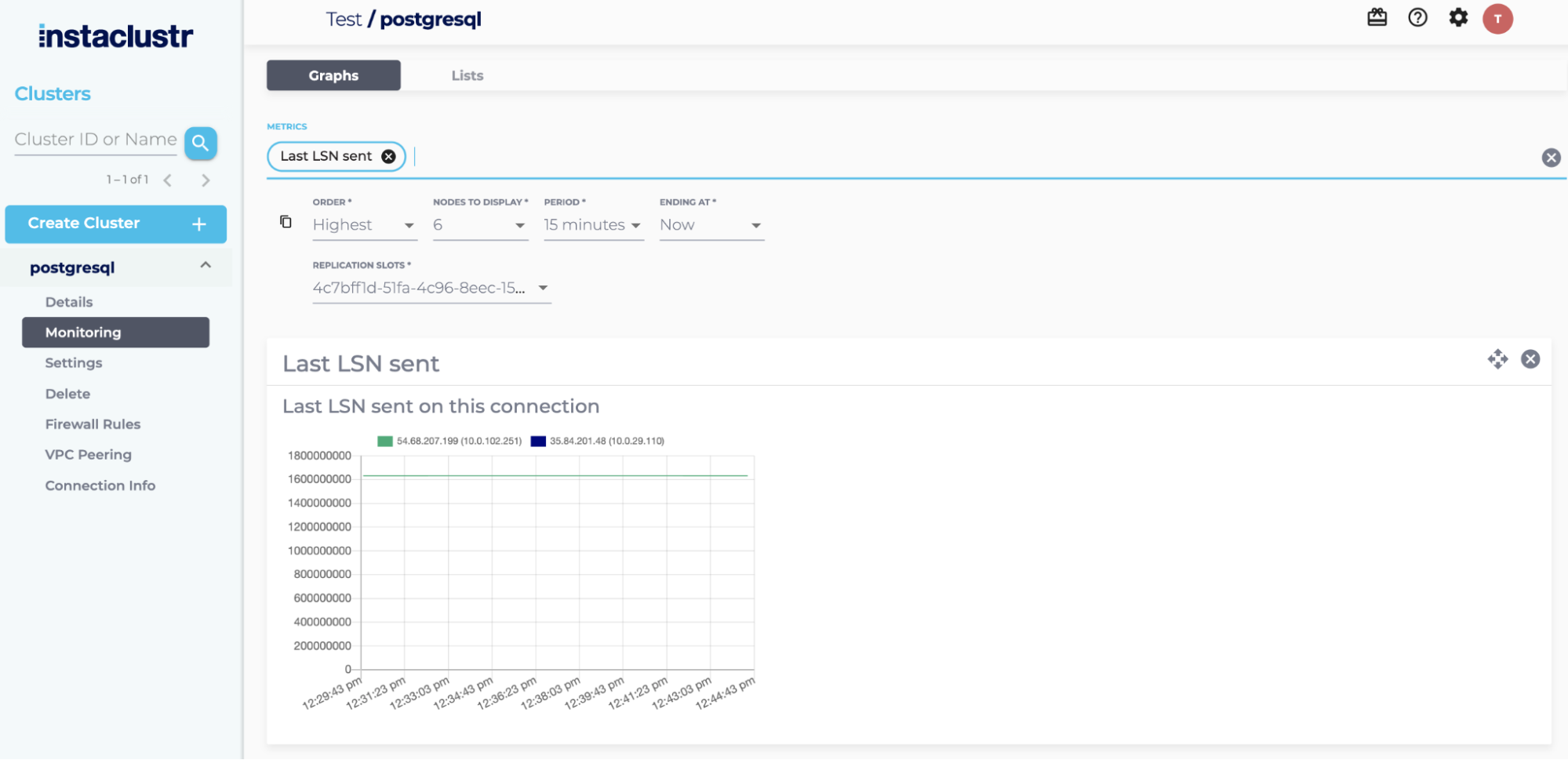This screenshot has width=1568, height=760.
Task: Open the gift announcements icon
Action: 1377,18
